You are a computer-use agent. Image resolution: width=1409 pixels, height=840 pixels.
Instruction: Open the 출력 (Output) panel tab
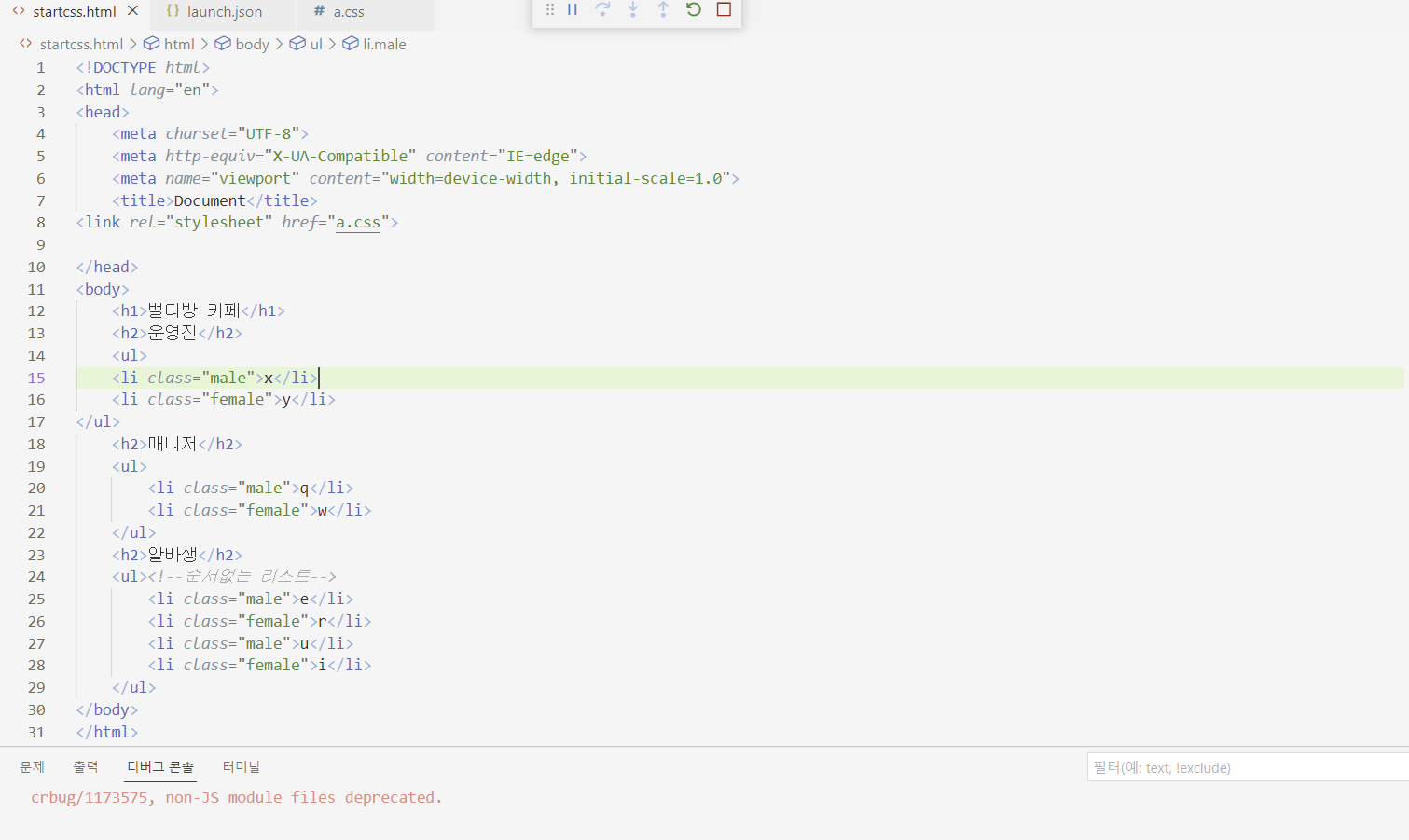point(86,766)
